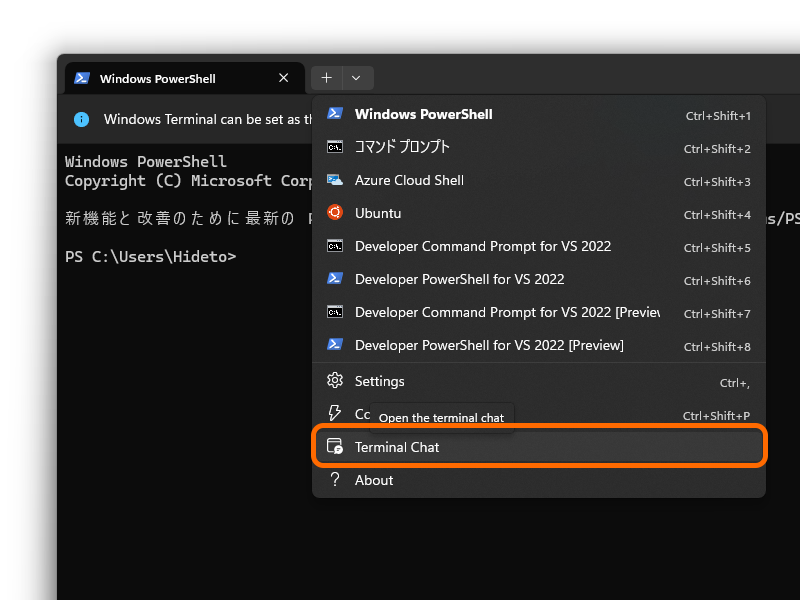Launch Azure Cloud Shell via its icon
800x600 pixels.
(334, 180)
